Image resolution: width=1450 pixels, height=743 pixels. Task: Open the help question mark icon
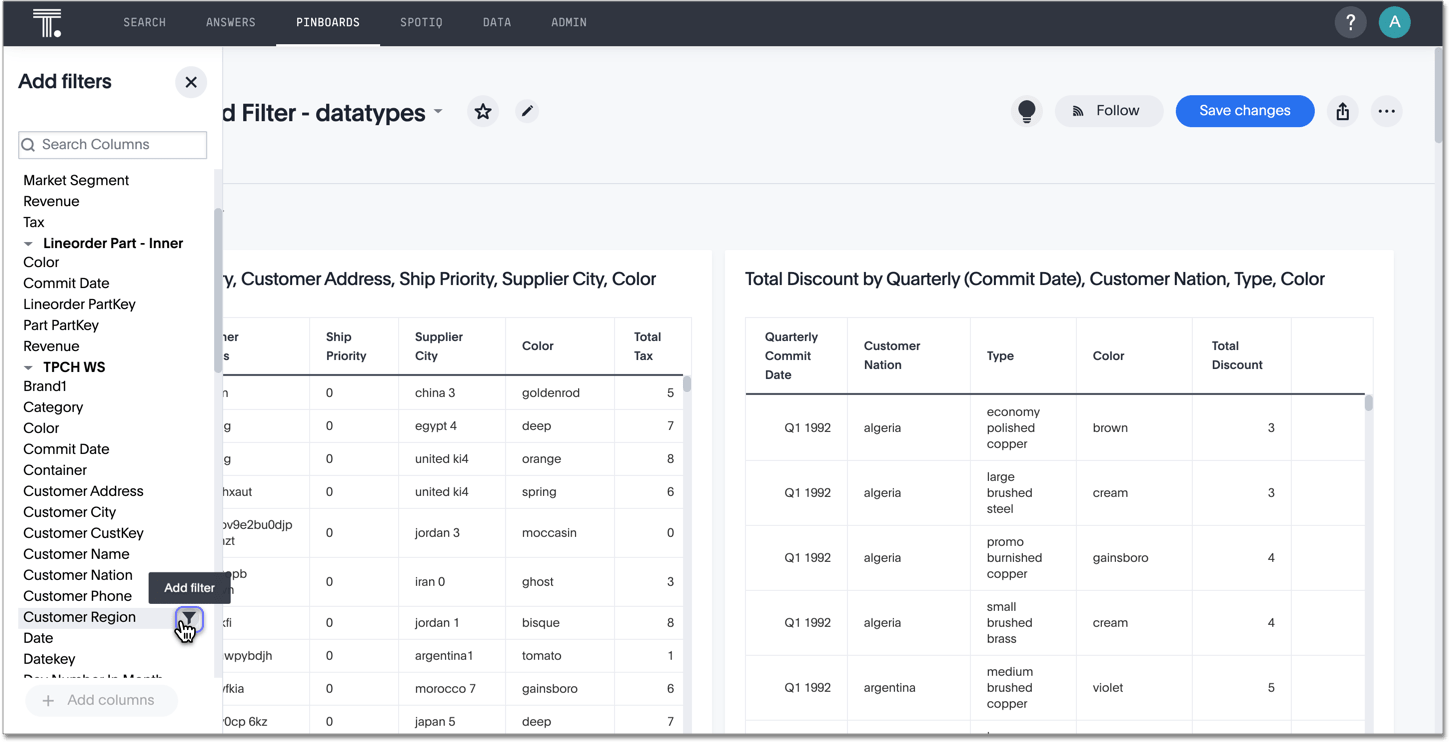(x=1350, y=22)
